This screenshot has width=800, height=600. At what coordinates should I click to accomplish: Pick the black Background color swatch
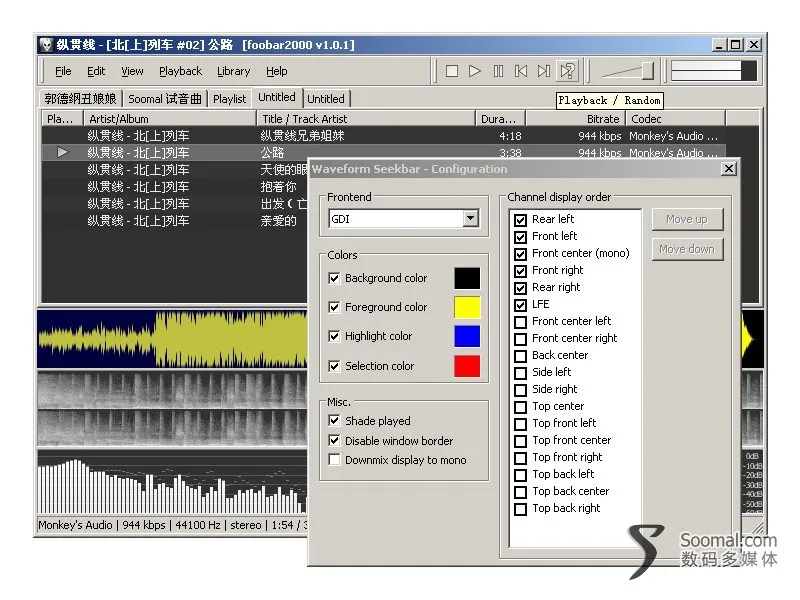[x=467, y=278]
